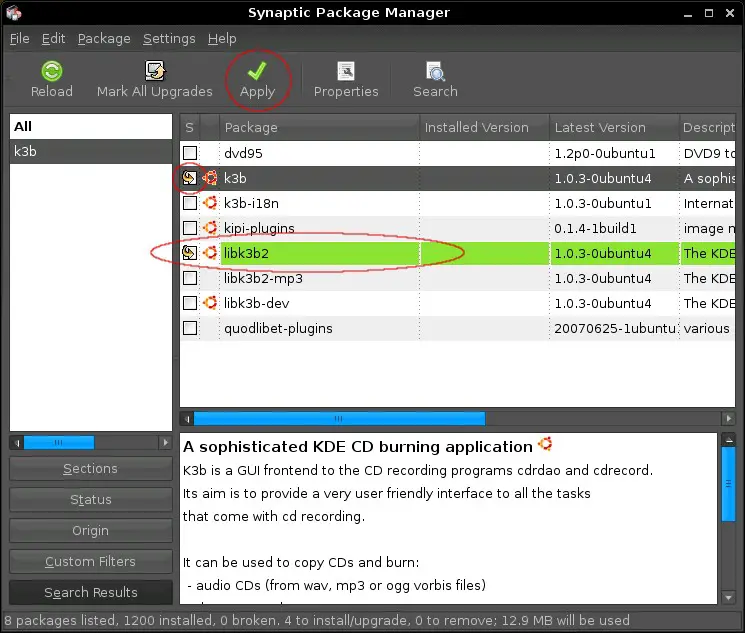Toggle the kipi-plugins package checkbox

coord(190,228)
